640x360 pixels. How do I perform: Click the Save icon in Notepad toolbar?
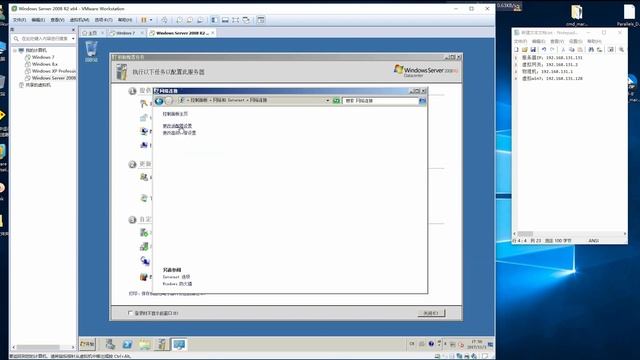(533, 49)
